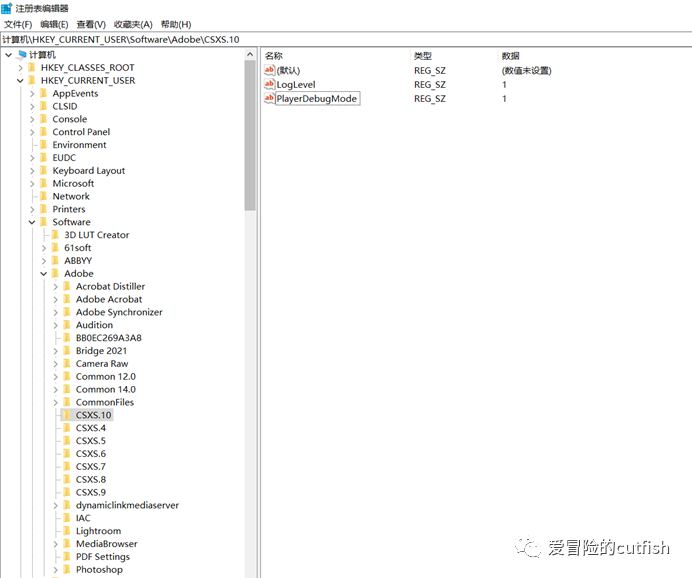
Task: Click the folder icon next to Printers
Action: click(44, 209)
